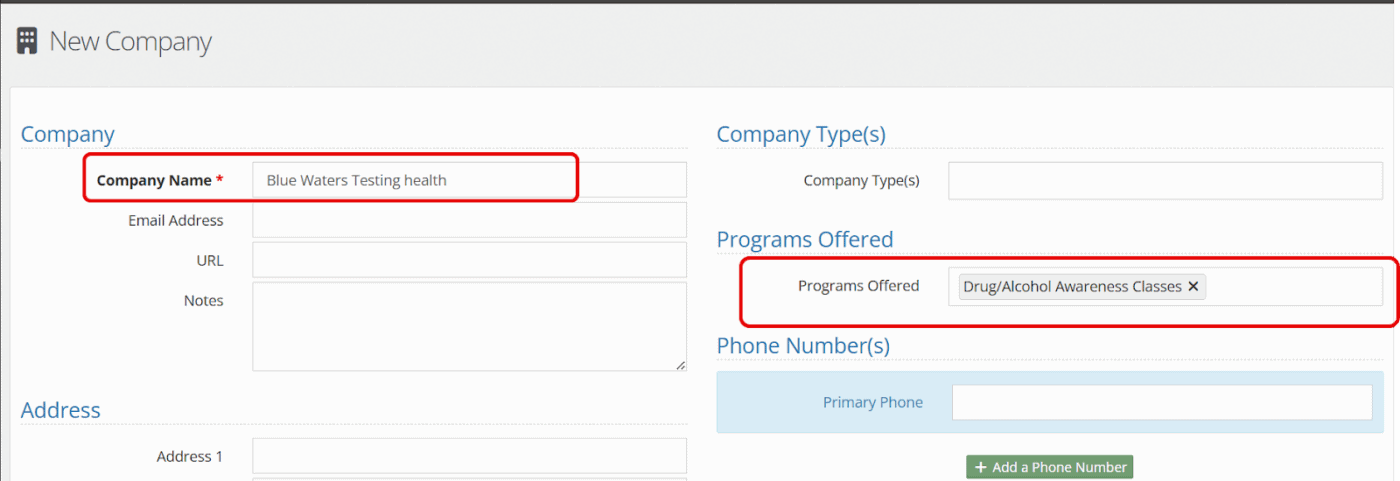Click the New Company building icon
The height and width of the screenshot is (481, 1400).
27,41
